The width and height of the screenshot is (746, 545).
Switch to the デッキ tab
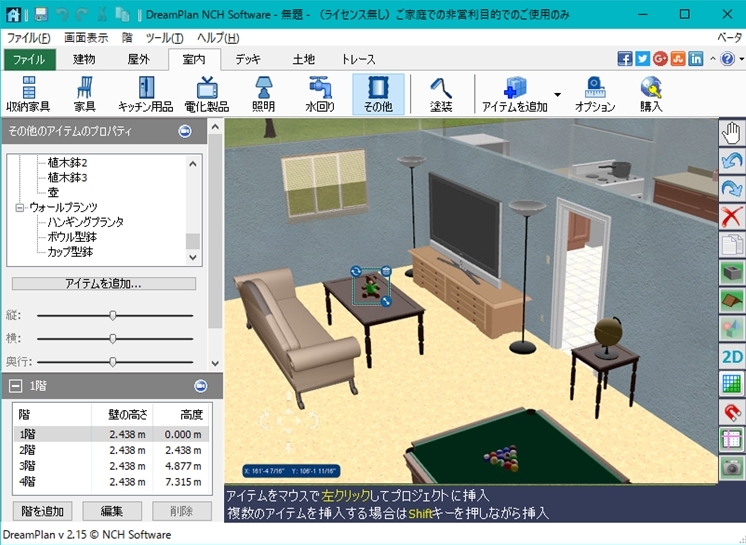point(248,59)
